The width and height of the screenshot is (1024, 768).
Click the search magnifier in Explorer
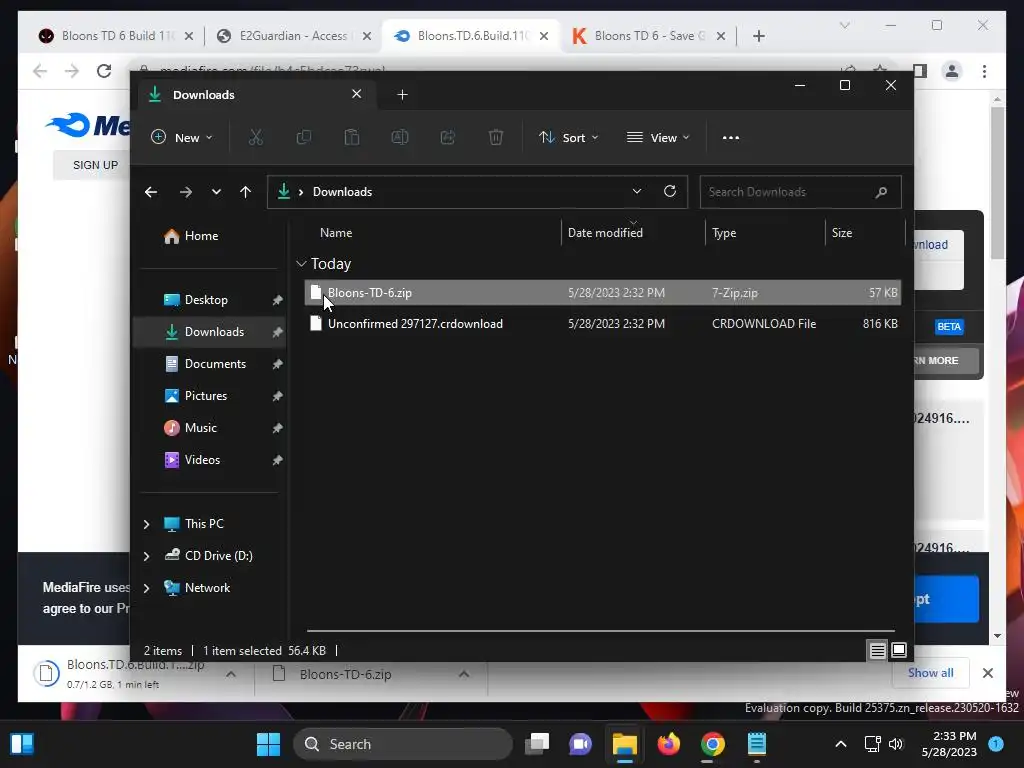[881, 192]
